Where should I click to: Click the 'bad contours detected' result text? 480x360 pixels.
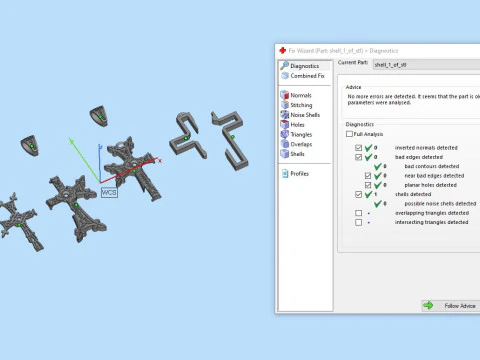pyautogui.click(x=432, y=166)
